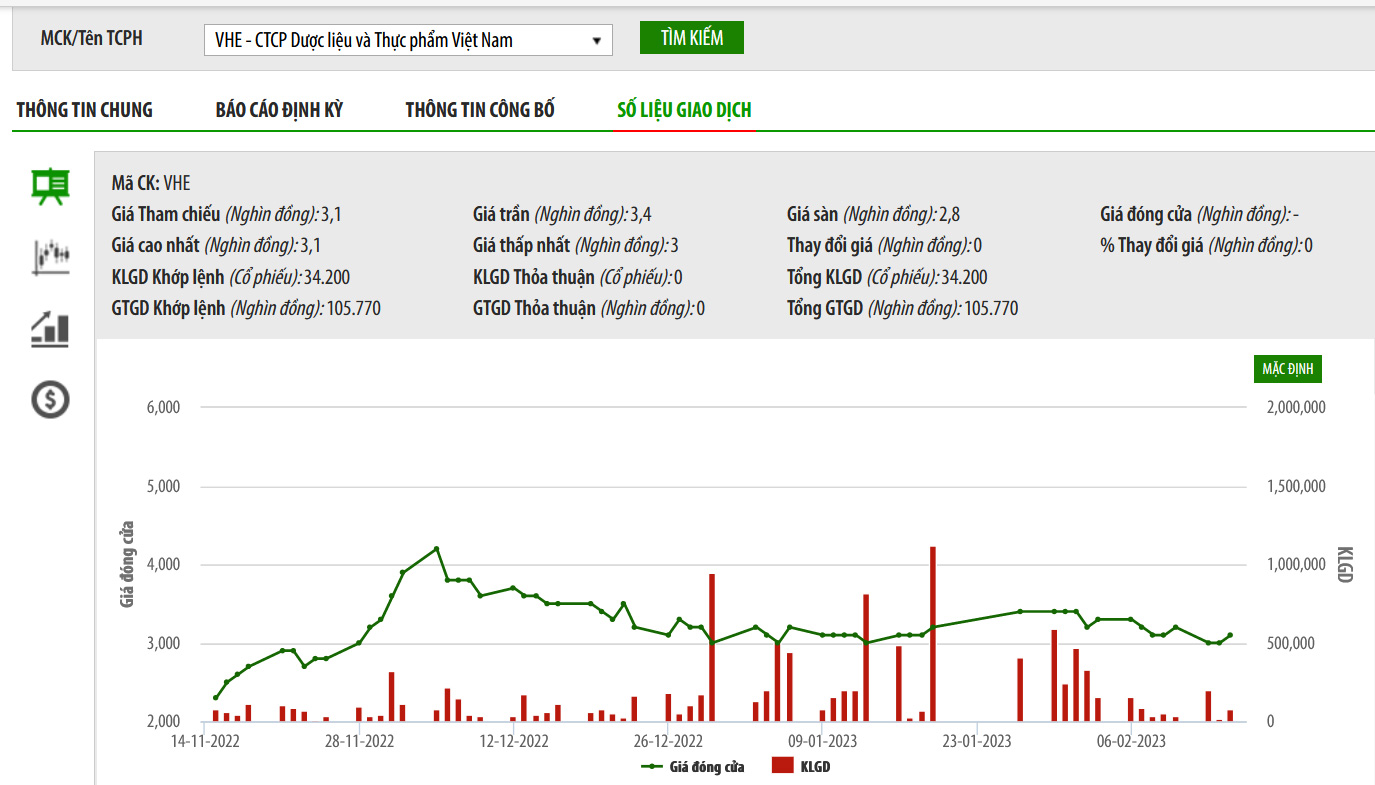The width and height of the screenshot is (1375, 785).
Task: Click the tallest red volume bar
Action: pos(932,633)
